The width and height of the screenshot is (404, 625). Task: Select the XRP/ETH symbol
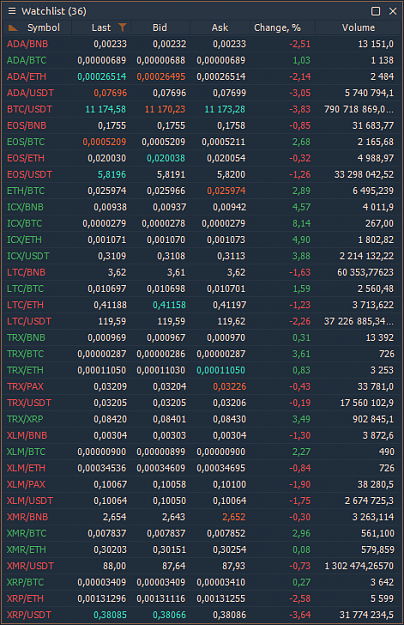(x=25, y=599)
